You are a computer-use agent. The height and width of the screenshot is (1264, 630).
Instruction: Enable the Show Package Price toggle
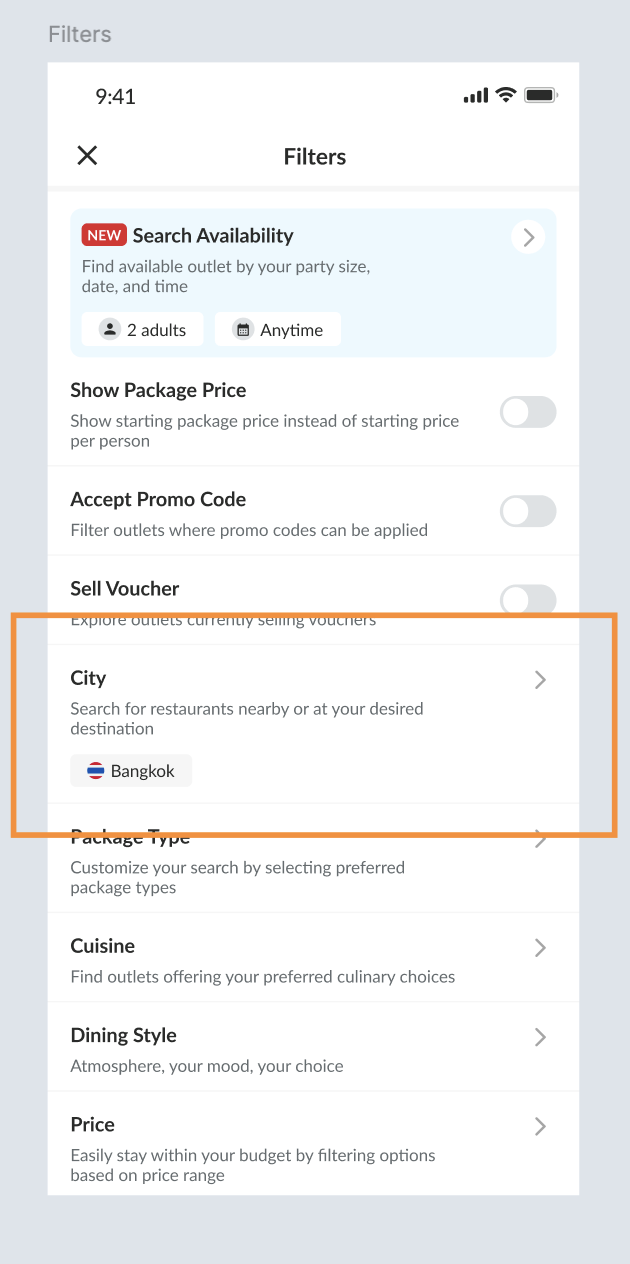click(528, 412)
